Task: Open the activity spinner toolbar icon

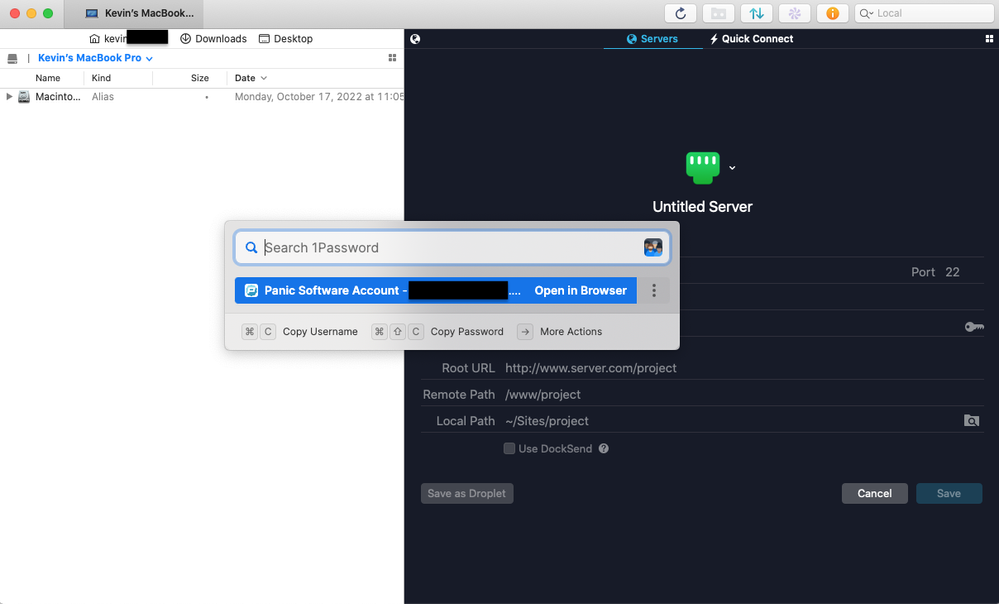Action: point(794,13)
